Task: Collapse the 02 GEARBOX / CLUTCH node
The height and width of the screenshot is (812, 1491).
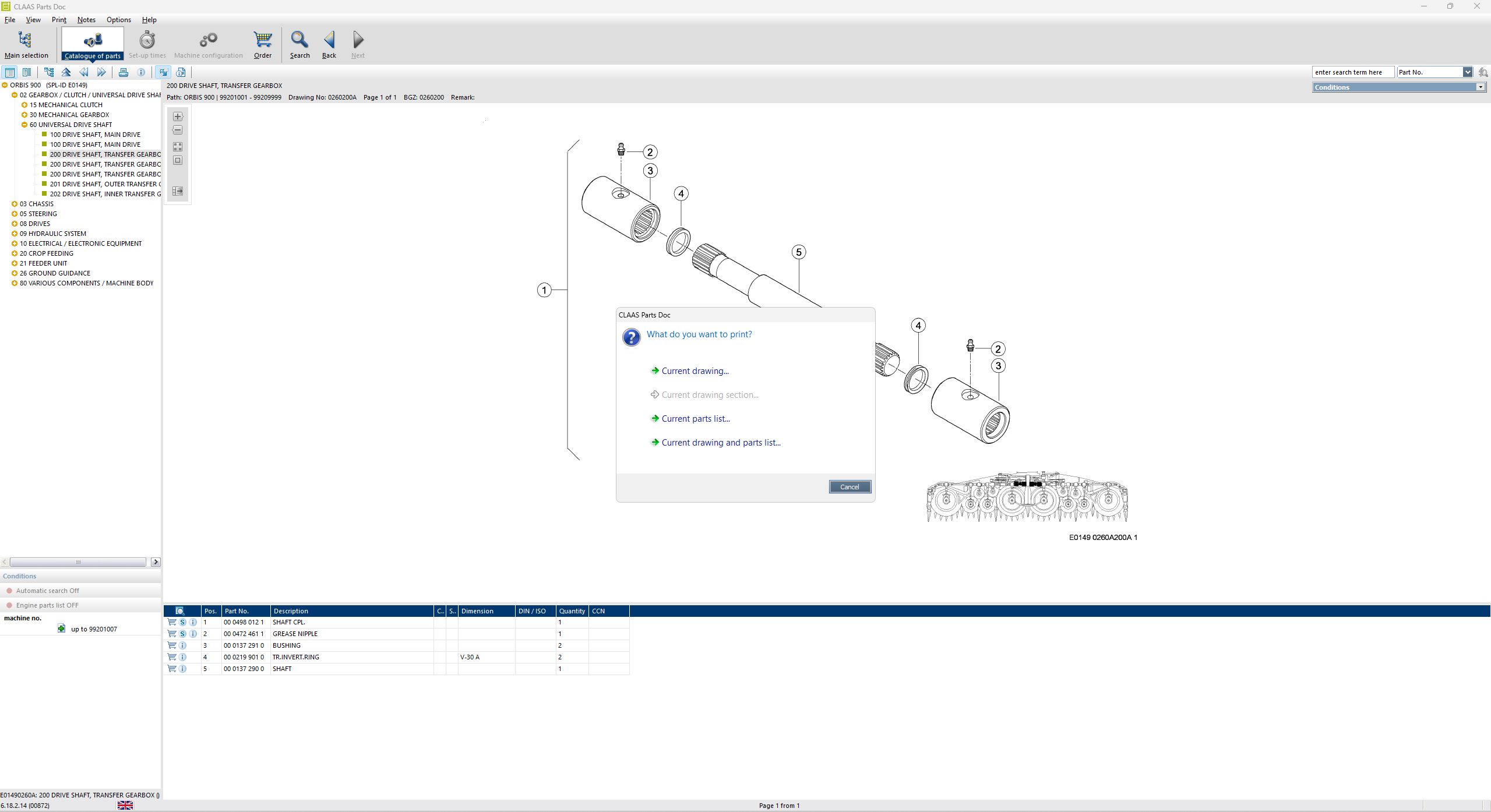Action: [15, 95]
